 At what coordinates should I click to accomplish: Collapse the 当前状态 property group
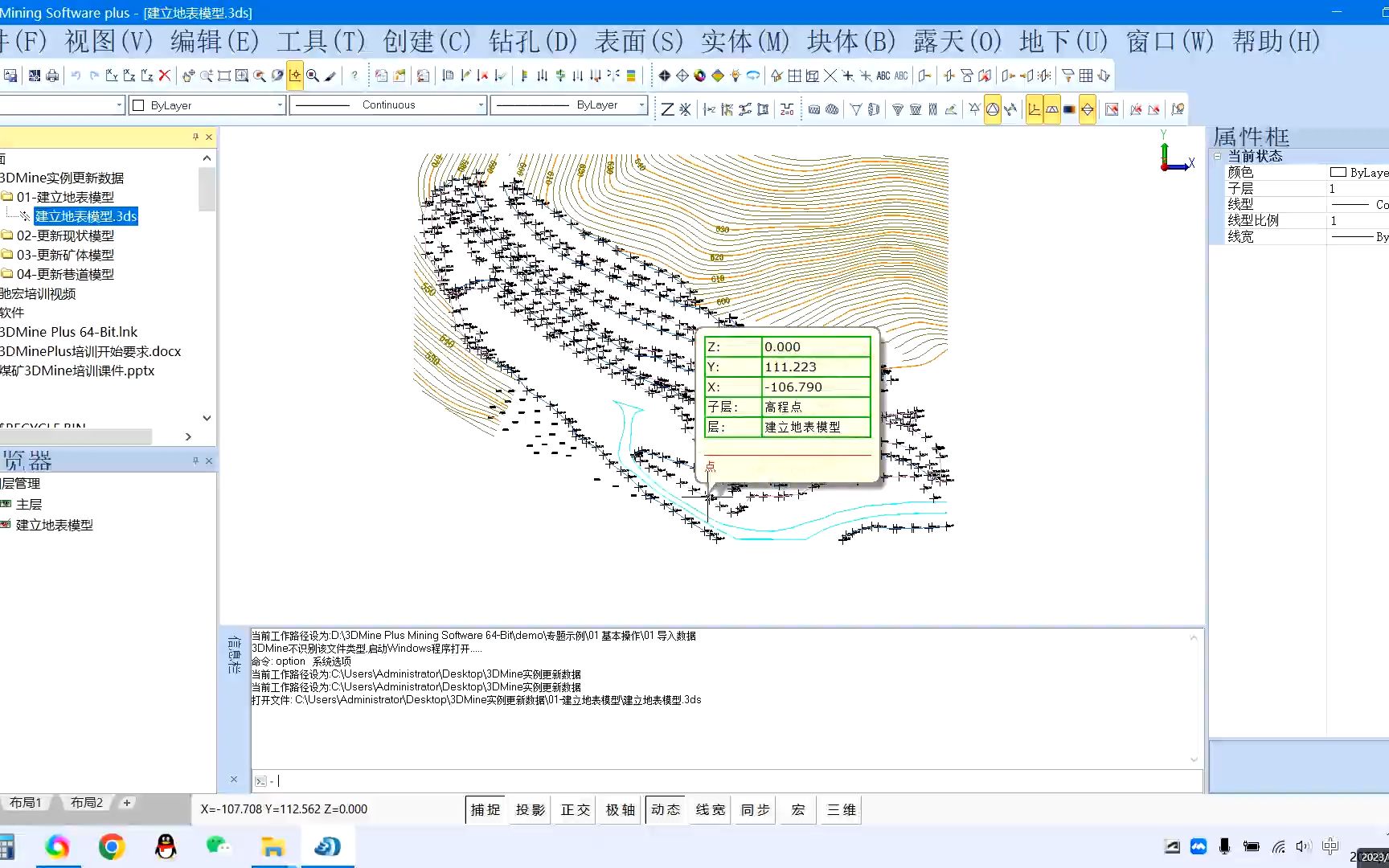tap(1218, 156)
